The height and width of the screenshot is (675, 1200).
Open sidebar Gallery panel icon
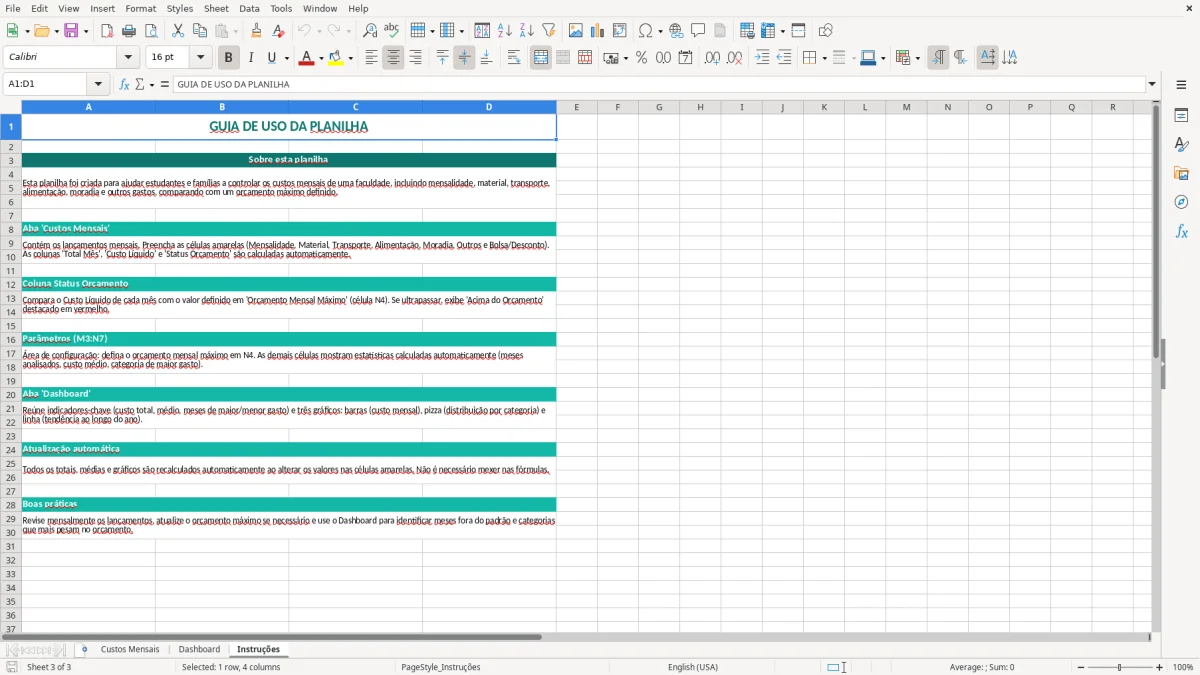click(x=1181, y=174)
